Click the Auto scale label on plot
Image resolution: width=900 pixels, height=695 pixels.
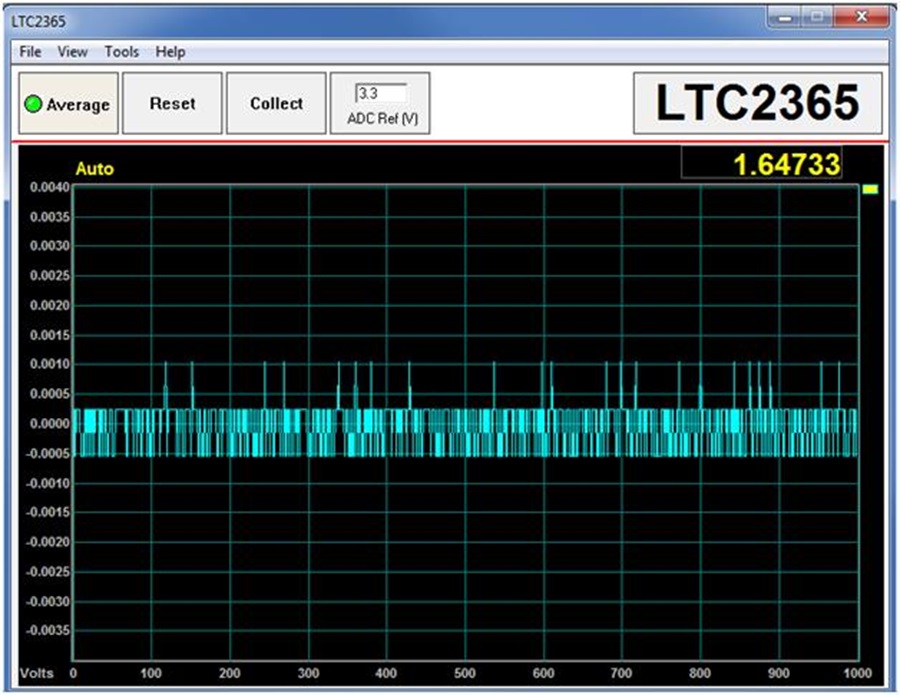[95, 169]
